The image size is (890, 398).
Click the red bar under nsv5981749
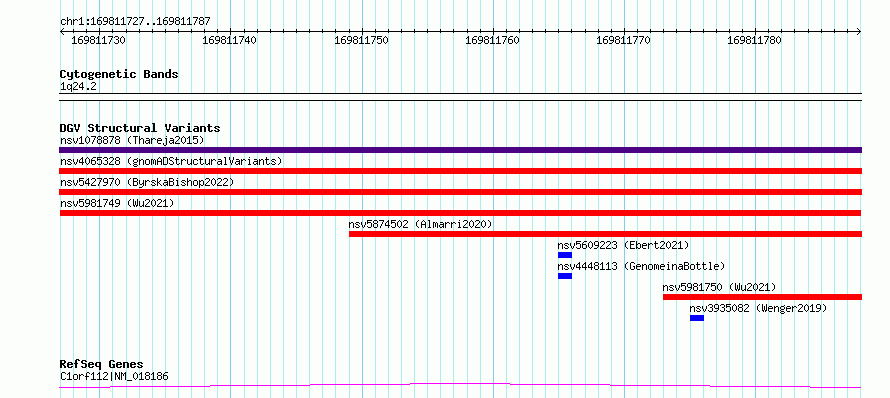(460, 213)
